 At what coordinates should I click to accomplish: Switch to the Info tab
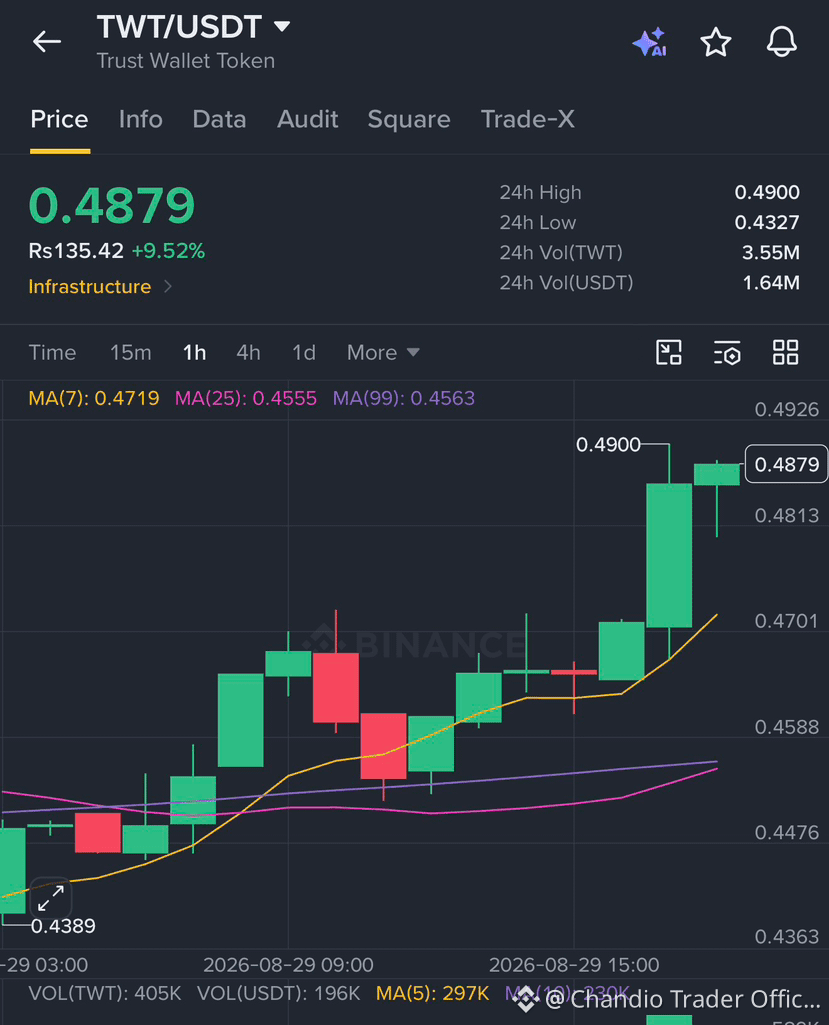pos(141,120)
